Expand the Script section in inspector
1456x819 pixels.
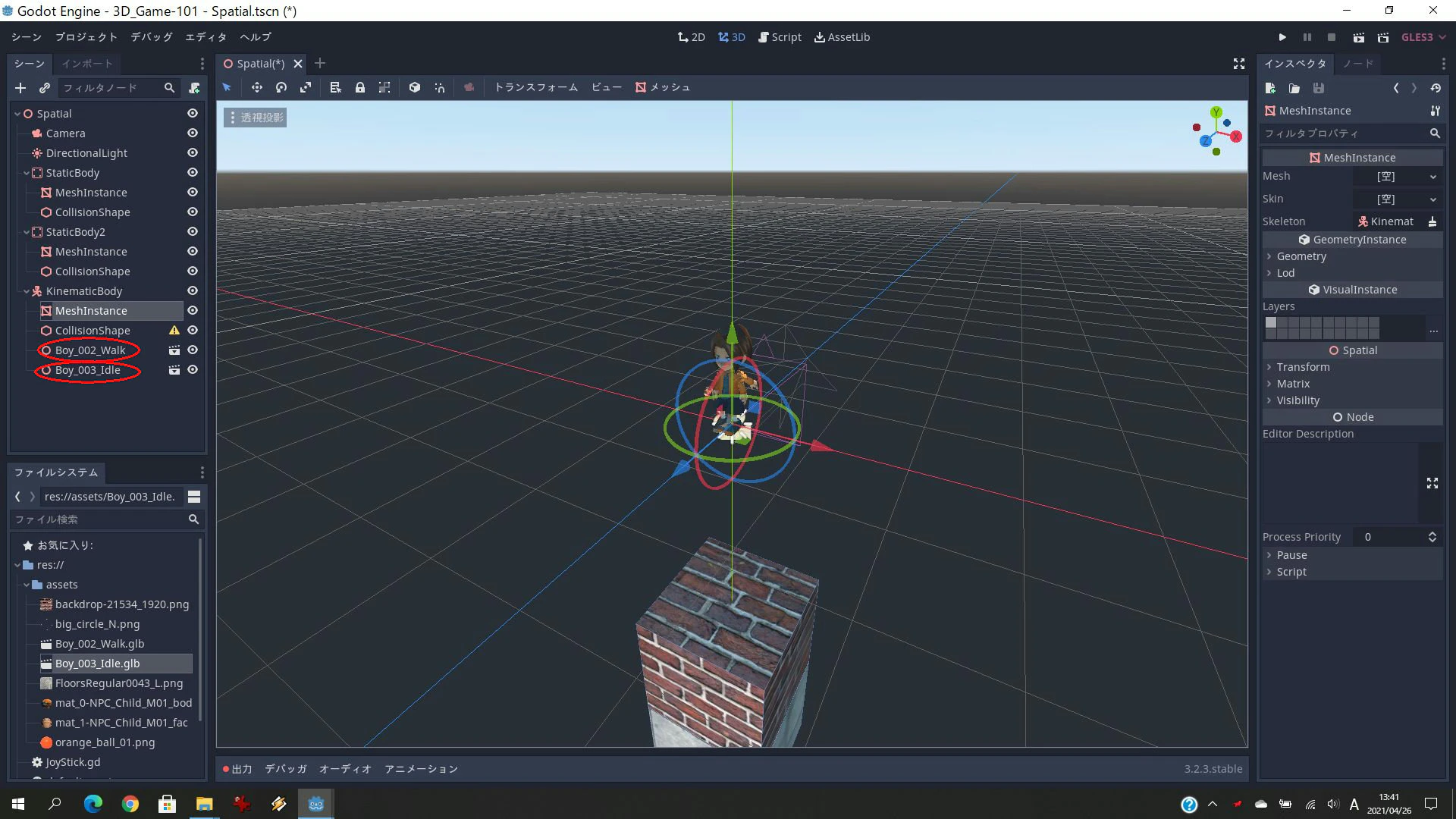pos(1353,572)
